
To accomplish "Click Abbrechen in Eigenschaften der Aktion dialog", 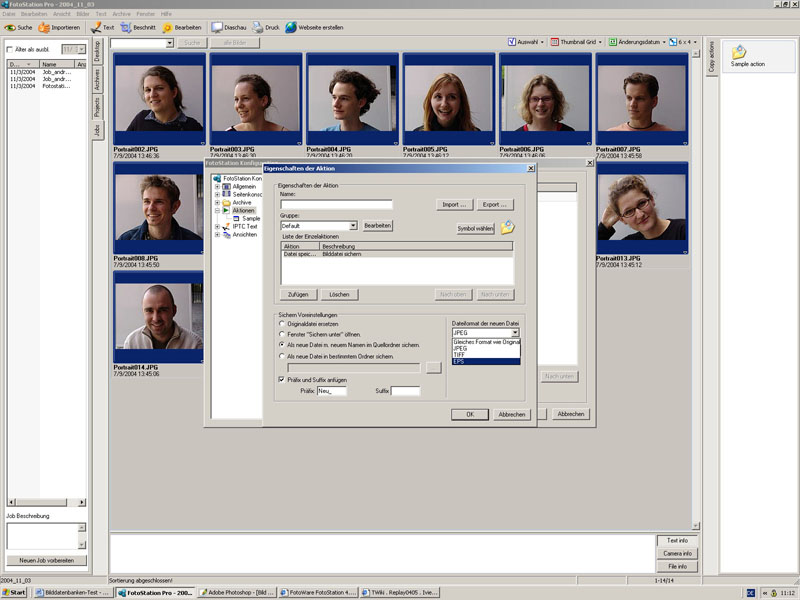I will (x=512, y=414).
